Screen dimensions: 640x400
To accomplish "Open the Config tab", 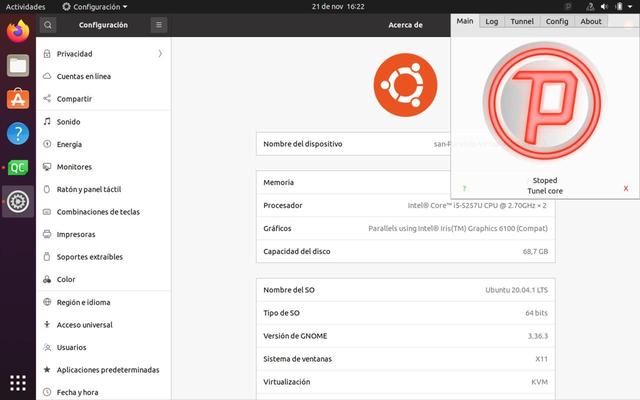I will tap(557, 22).
